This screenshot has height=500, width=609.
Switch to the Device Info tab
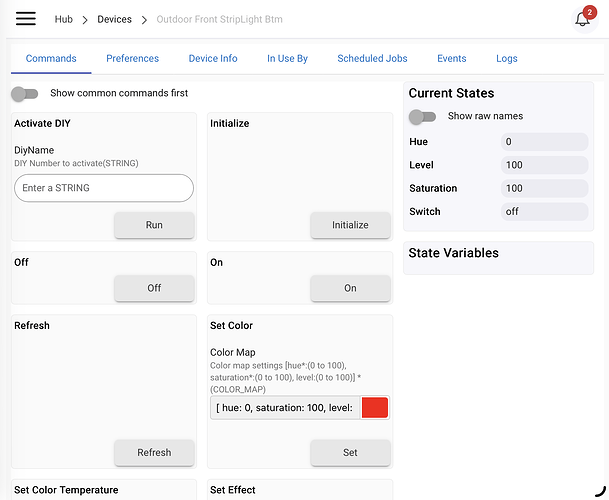(213, 59)
